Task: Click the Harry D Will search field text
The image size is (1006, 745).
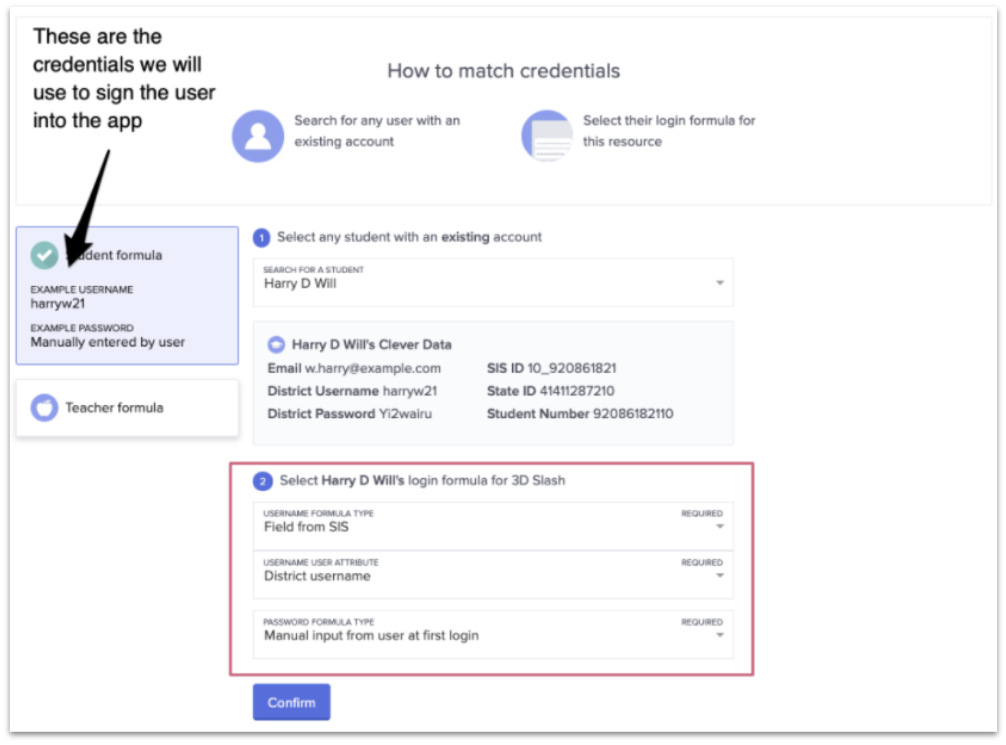Action: point(300,284)
